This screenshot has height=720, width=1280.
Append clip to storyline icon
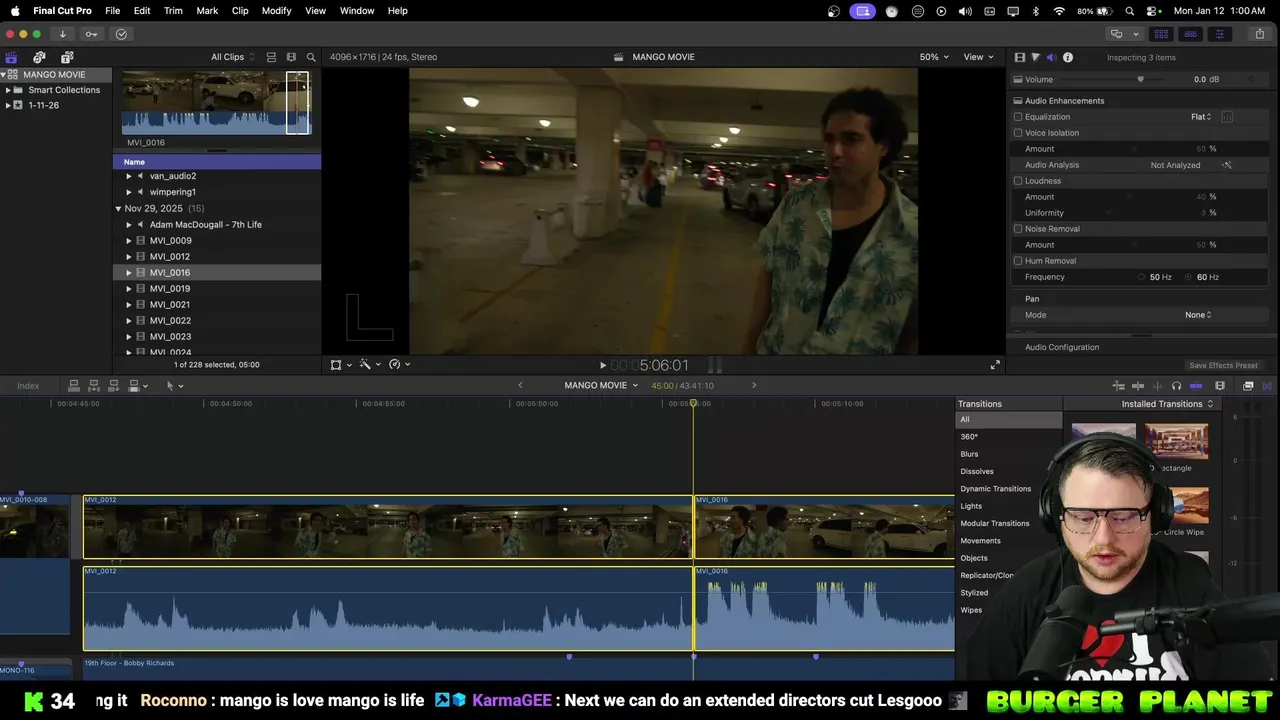tap(114, 386)
